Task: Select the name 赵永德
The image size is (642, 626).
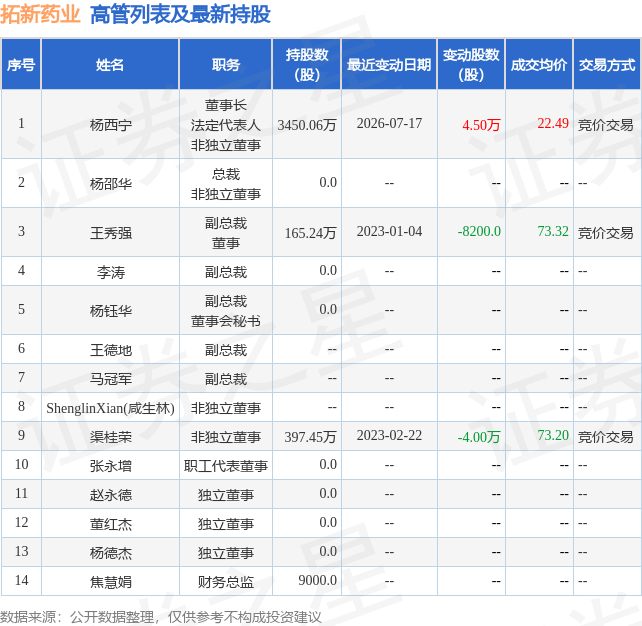Action: coord(111,495)
